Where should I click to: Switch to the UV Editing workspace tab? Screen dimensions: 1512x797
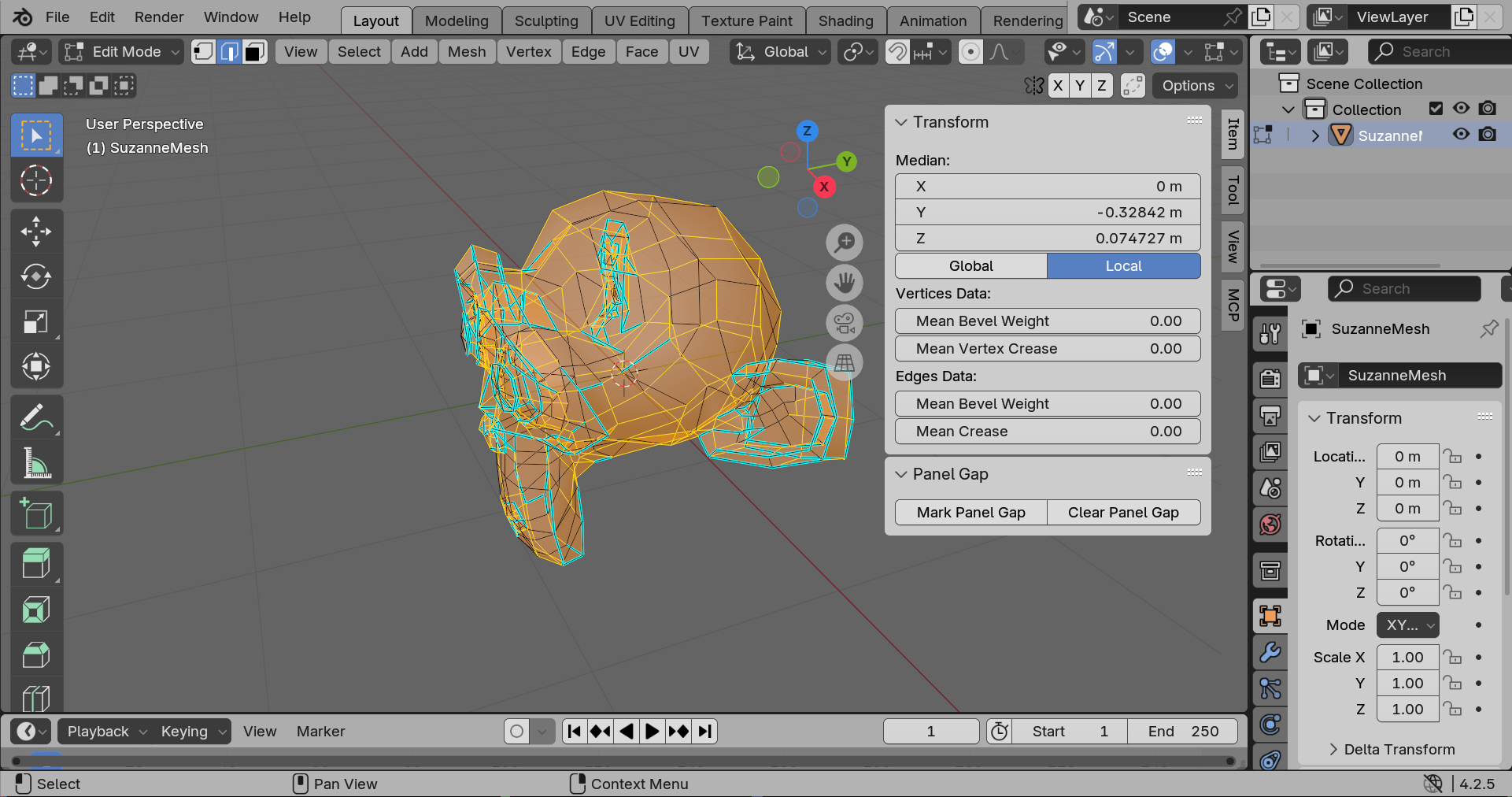pos(639,20)
